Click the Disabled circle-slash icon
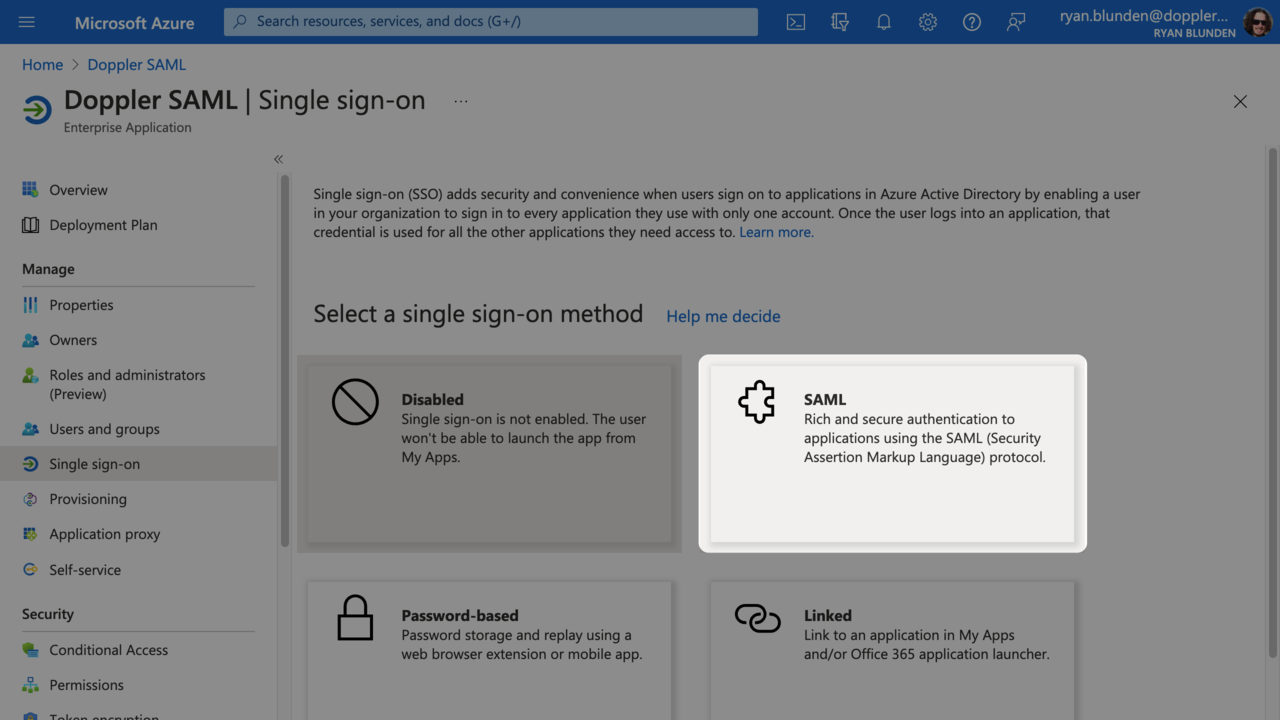This screenshot has height=720, width=1280. click(355, 402)
